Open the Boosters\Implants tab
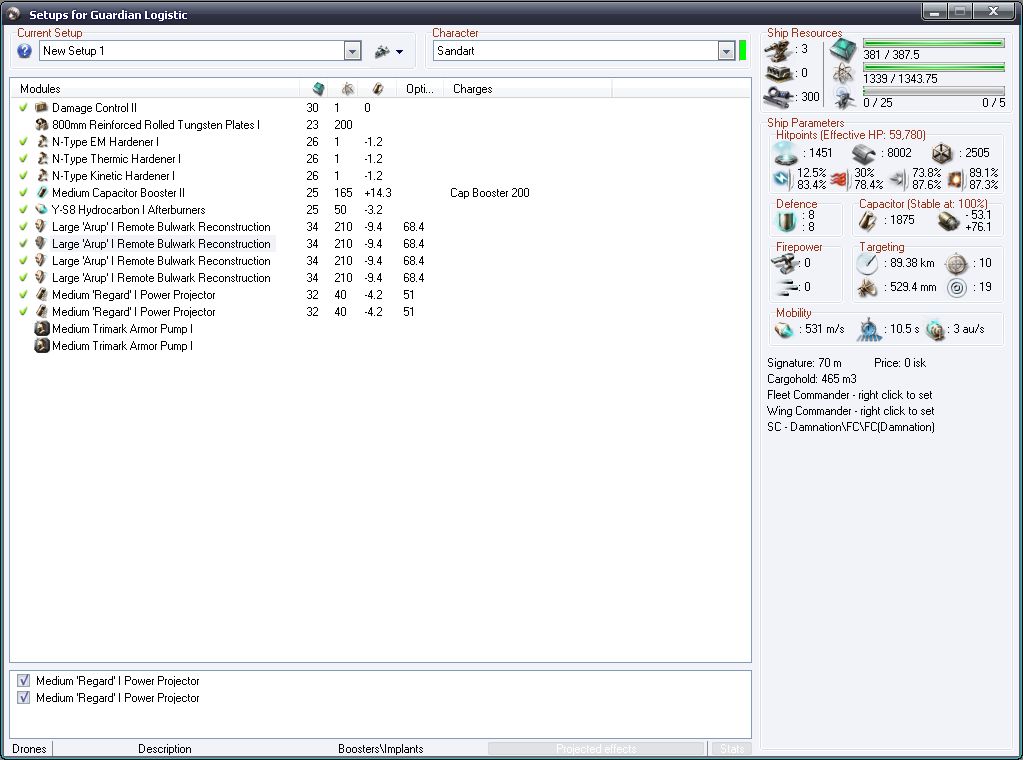This screenshot has height=760, width=1023. click(x=380, y=749)
